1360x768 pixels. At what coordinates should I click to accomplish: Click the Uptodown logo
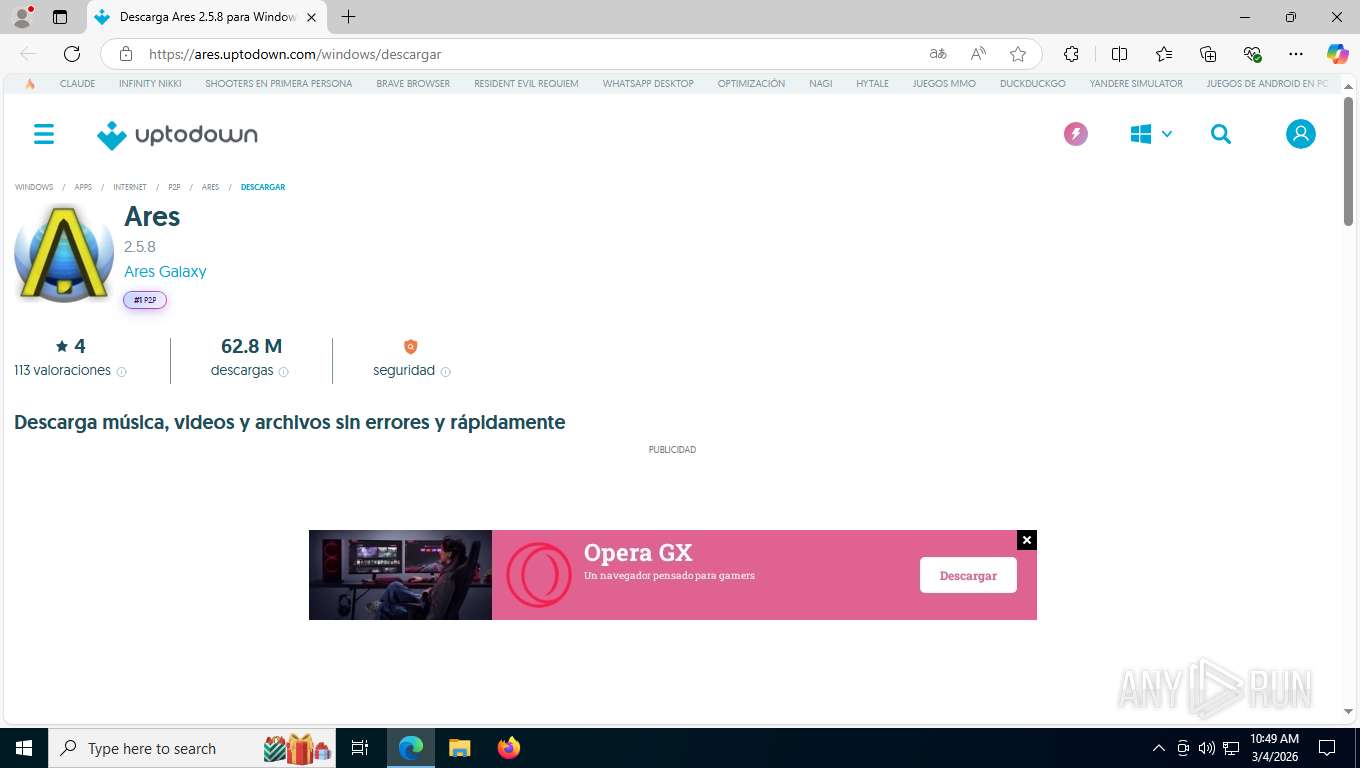(x=177, y=135)
